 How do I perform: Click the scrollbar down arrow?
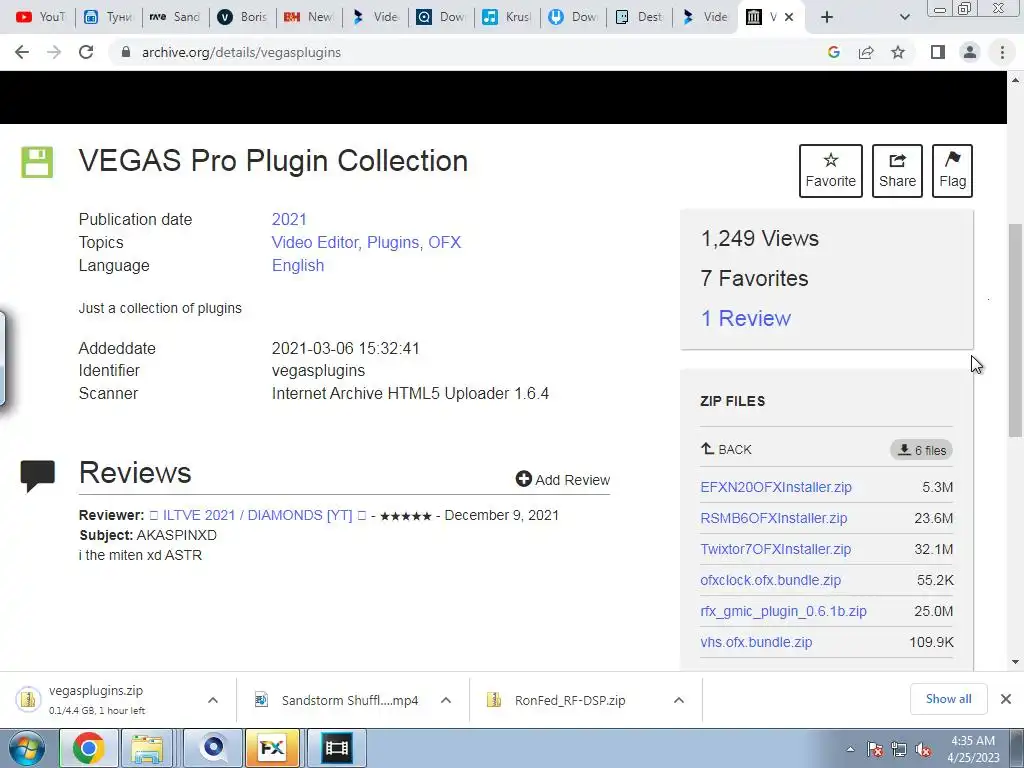(x=1015, y=662)
